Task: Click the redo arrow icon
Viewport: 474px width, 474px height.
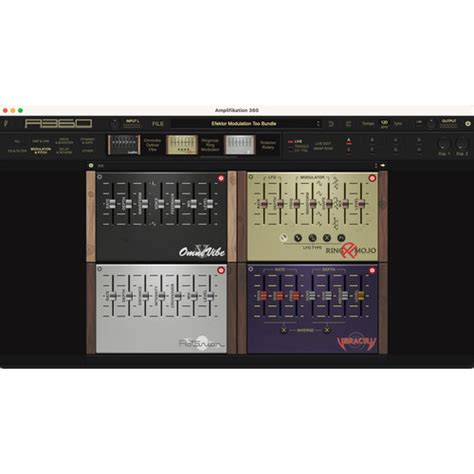Action: (348, 124)
